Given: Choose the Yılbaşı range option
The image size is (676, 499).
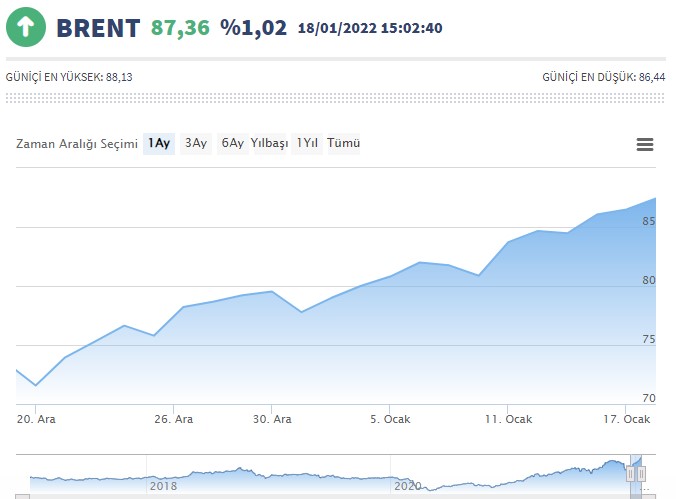Looking at the screenshot, I should [269, 143].
